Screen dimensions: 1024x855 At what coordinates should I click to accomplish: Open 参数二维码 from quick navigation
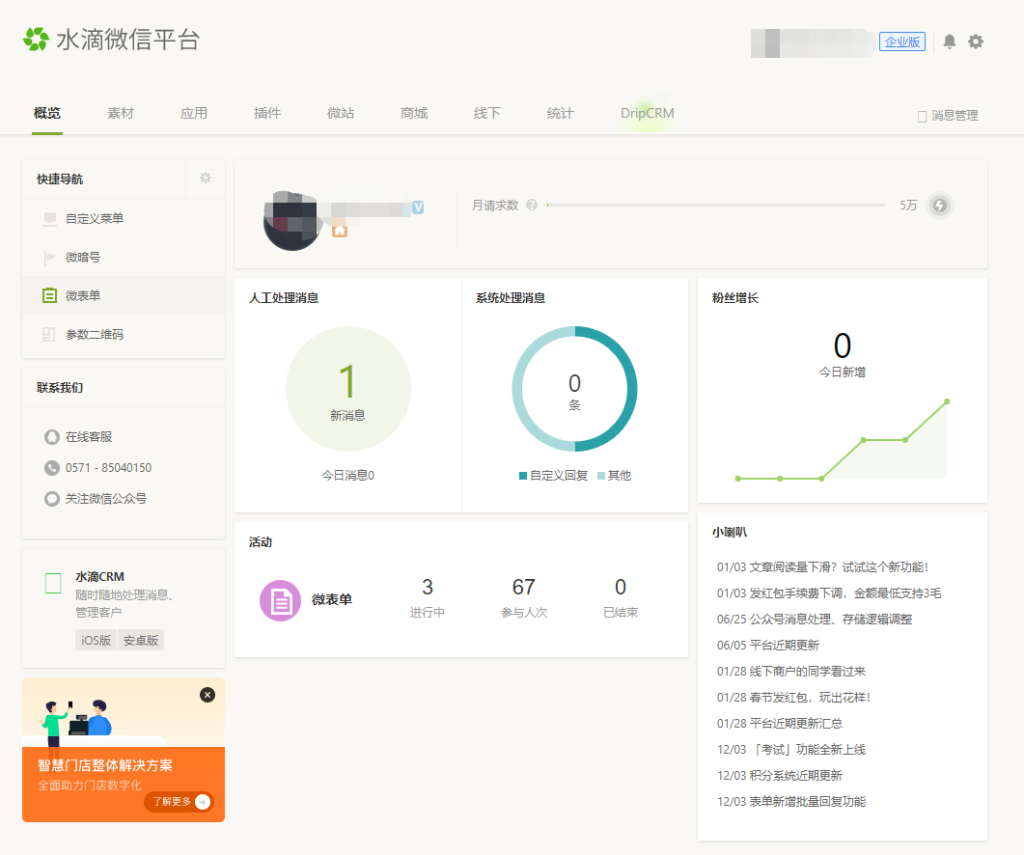(x=94, y=334)
